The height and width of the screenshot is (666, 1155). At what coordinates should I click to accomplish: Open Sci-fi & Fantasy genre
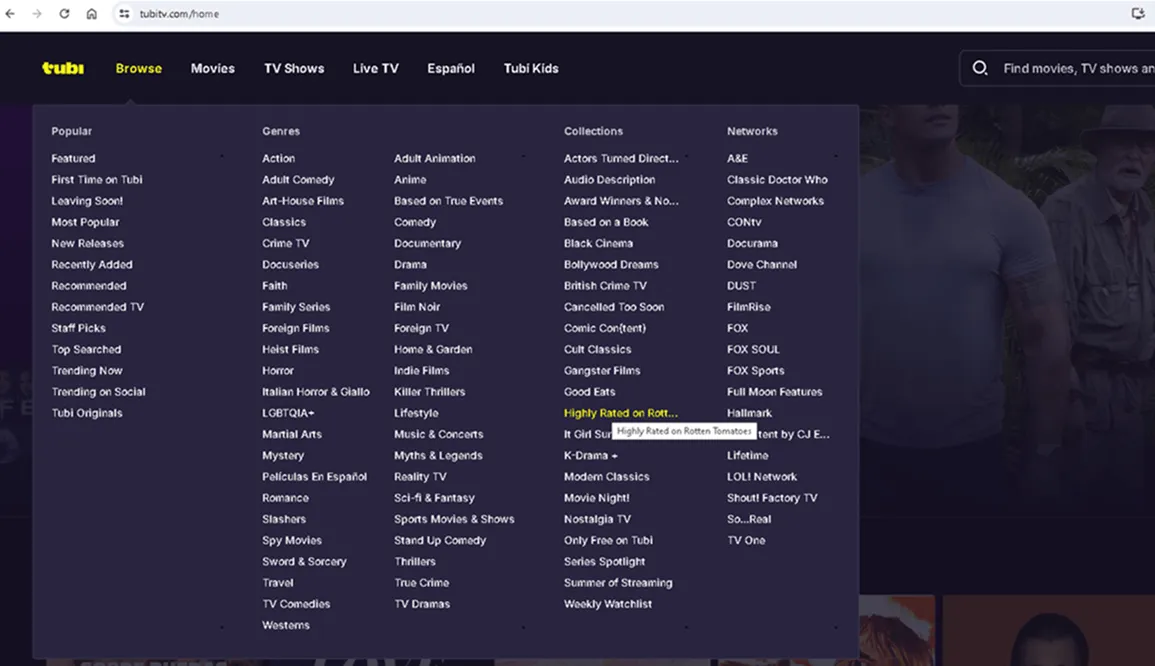434,498
